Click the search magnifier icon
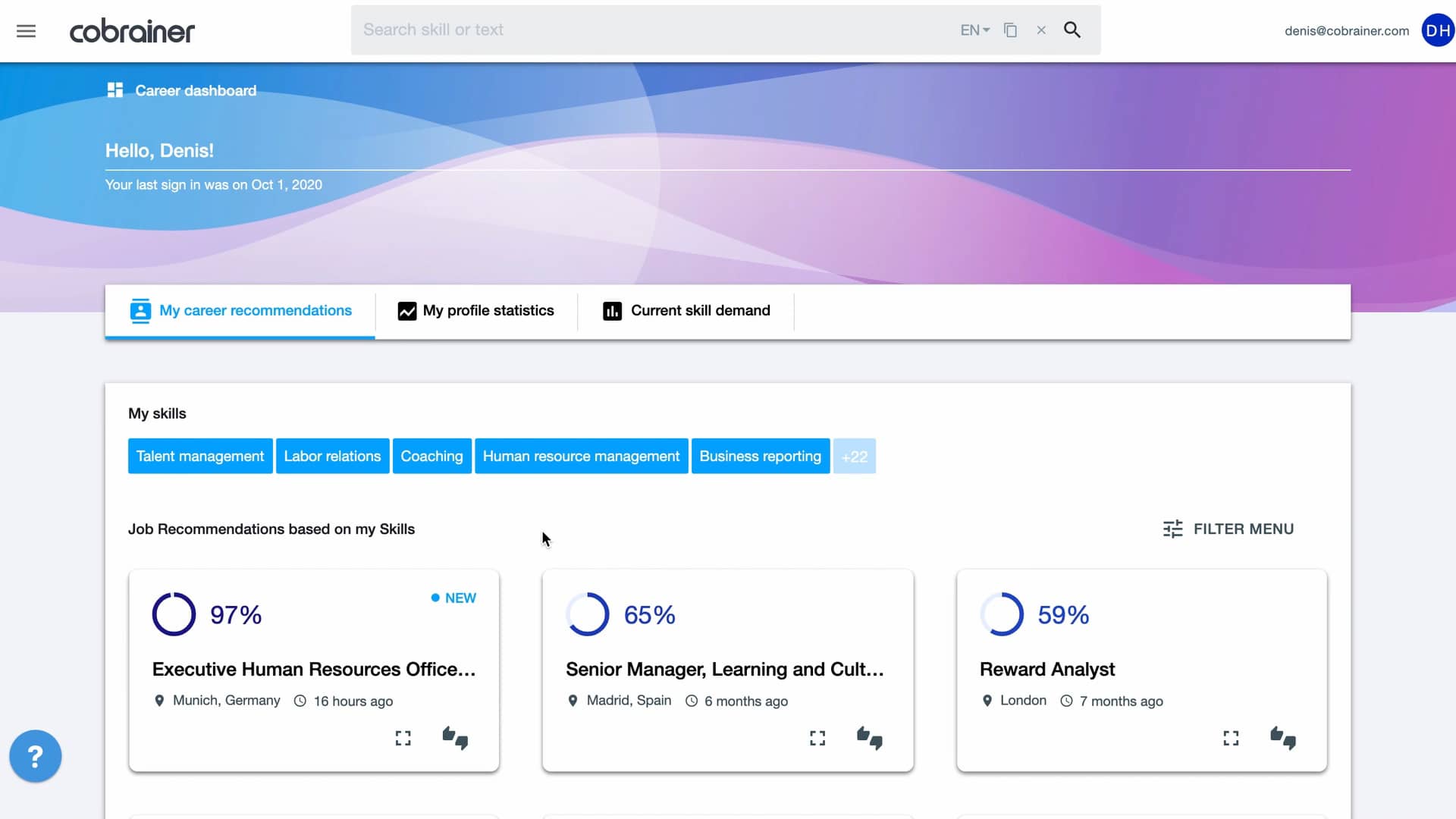The image size is (1456, 819). tap(1072, 30)
